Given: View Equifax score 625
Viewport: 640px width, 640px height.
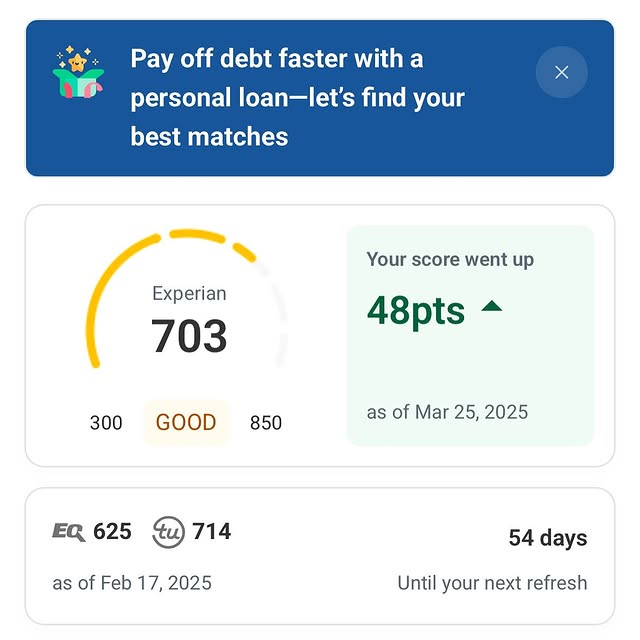Looking at the screenshot, I should [x=112, y=532].
